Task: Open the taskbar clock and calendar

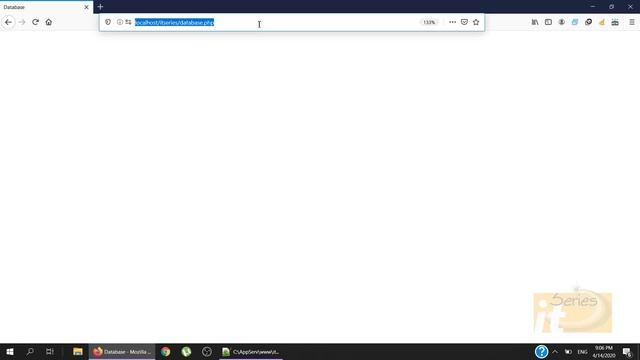Action: click(x=604, y=351)
